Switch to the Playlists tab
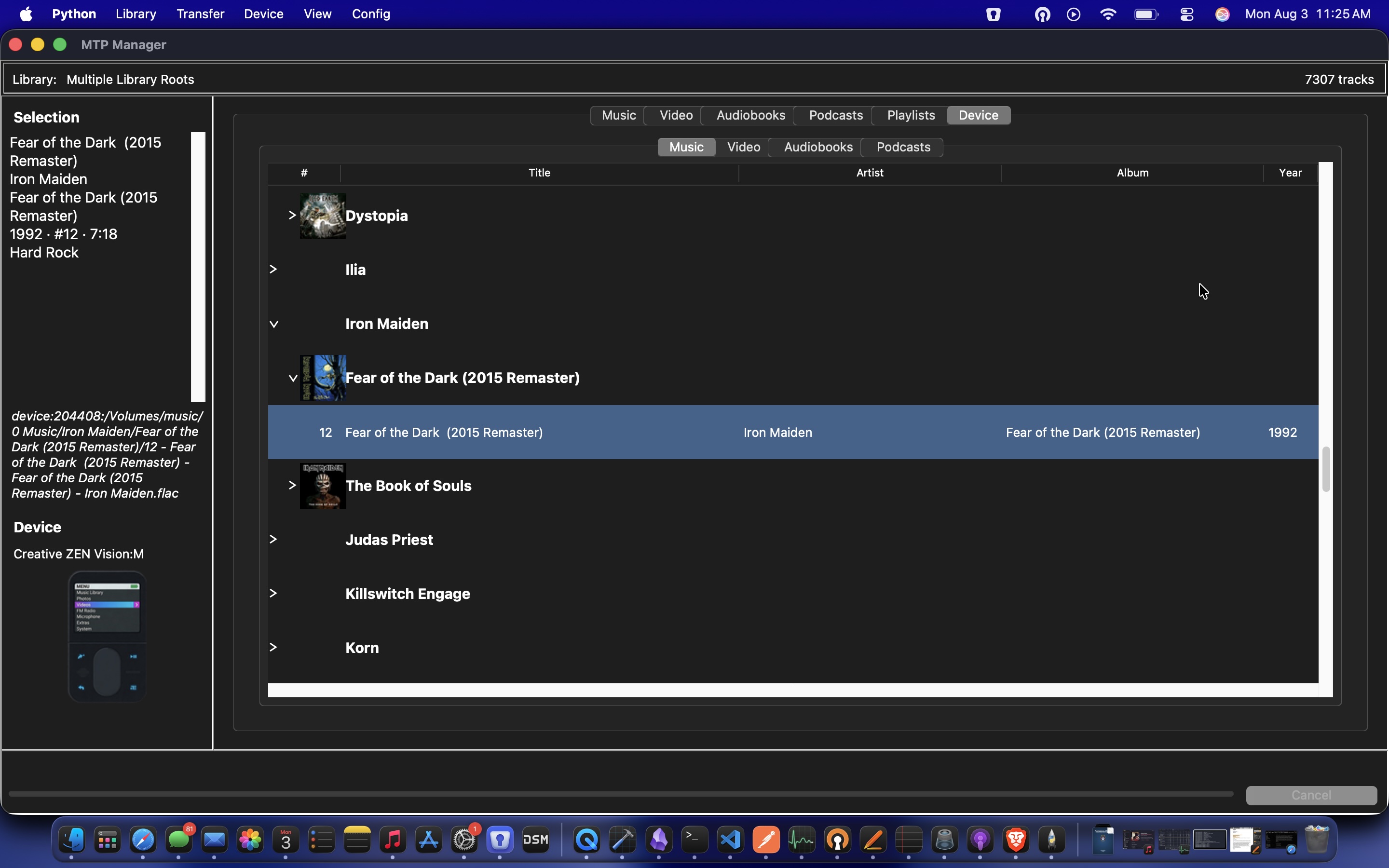Viewport: 1389px width, 868px height. tap(911, 115)
